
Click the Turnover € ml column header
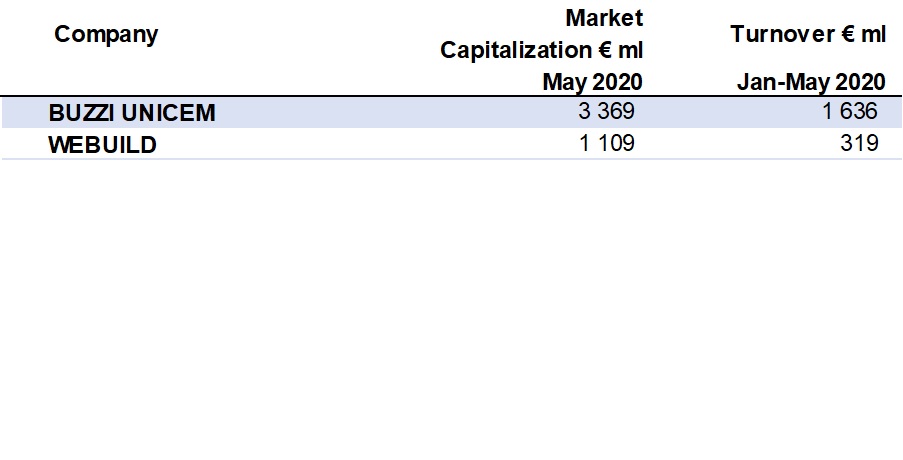[x=808, y=34]
